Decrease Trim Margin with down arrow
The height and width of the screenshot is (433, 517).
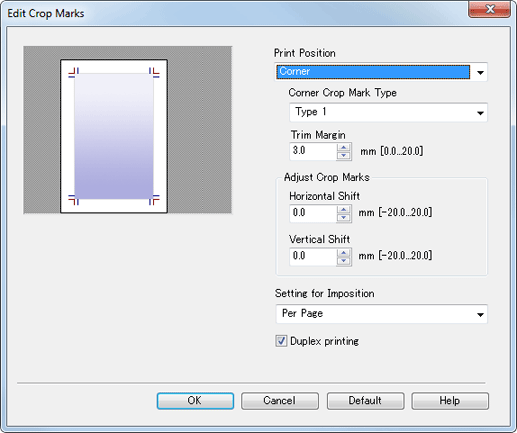click(344, 155)
